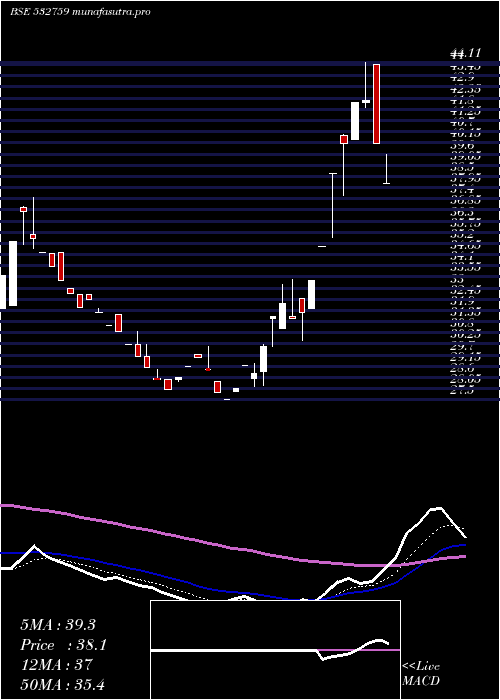This screenshot has height=700, width=500.
Task: Click the MACD inset chart box
Action: [275, 650]
